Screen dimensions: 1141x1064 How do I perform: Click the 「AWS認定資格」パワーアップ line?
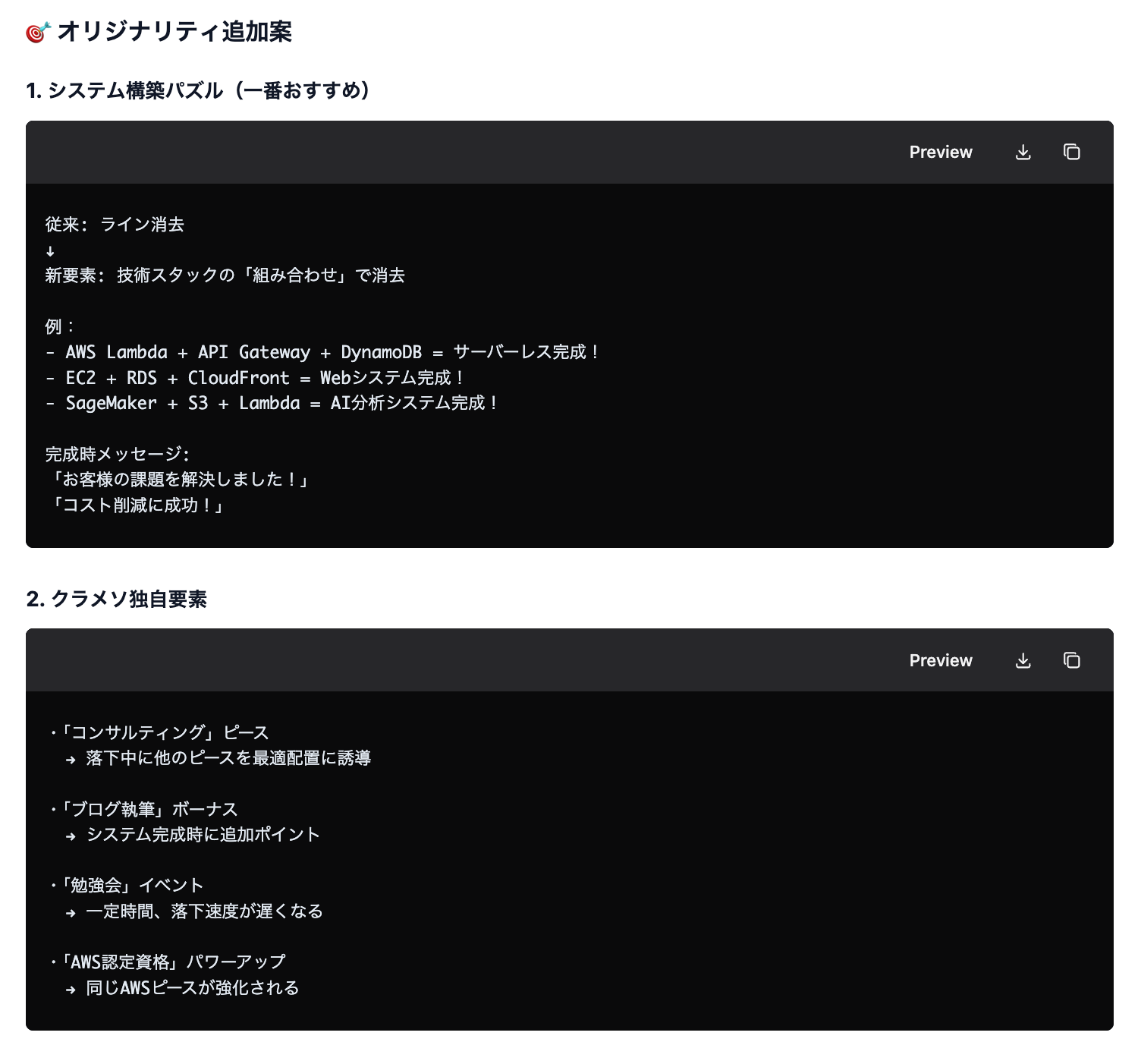coord(168,962)
